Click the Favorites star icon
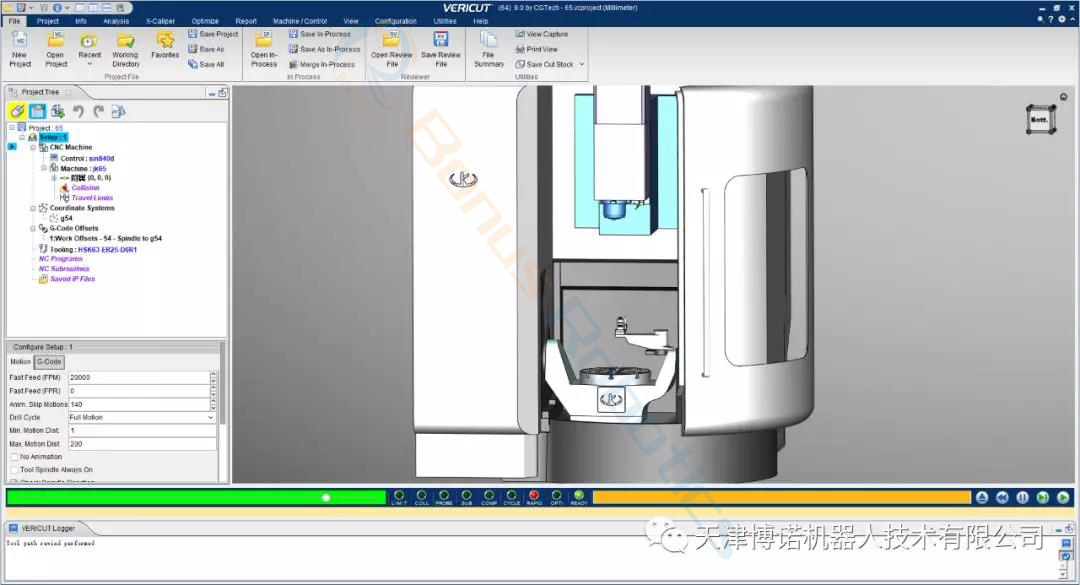The width and height of the screenshot is (1080, 585). tap(165, 40)
